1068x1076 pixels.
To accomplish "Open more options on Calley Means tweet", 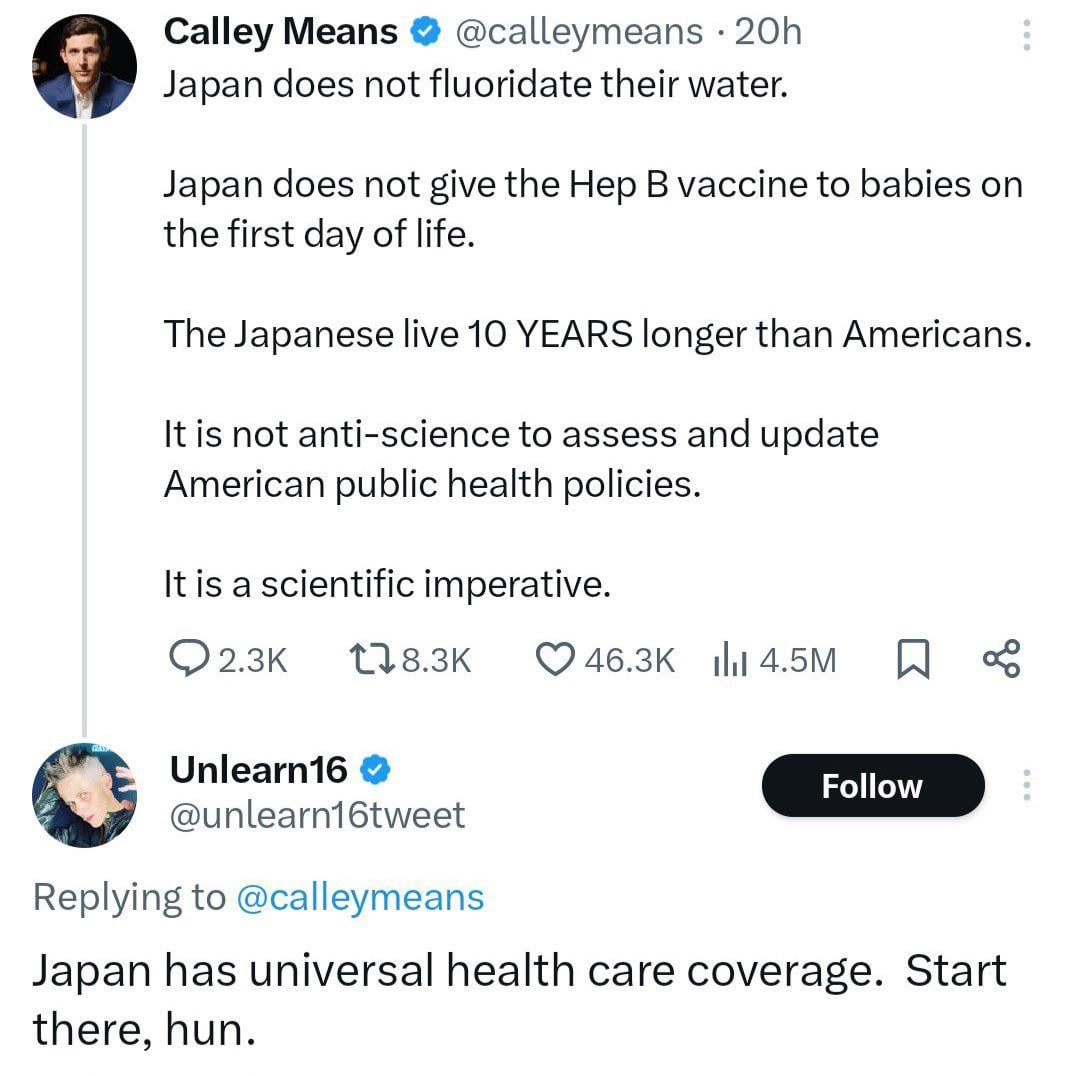I will (1024, 36).
